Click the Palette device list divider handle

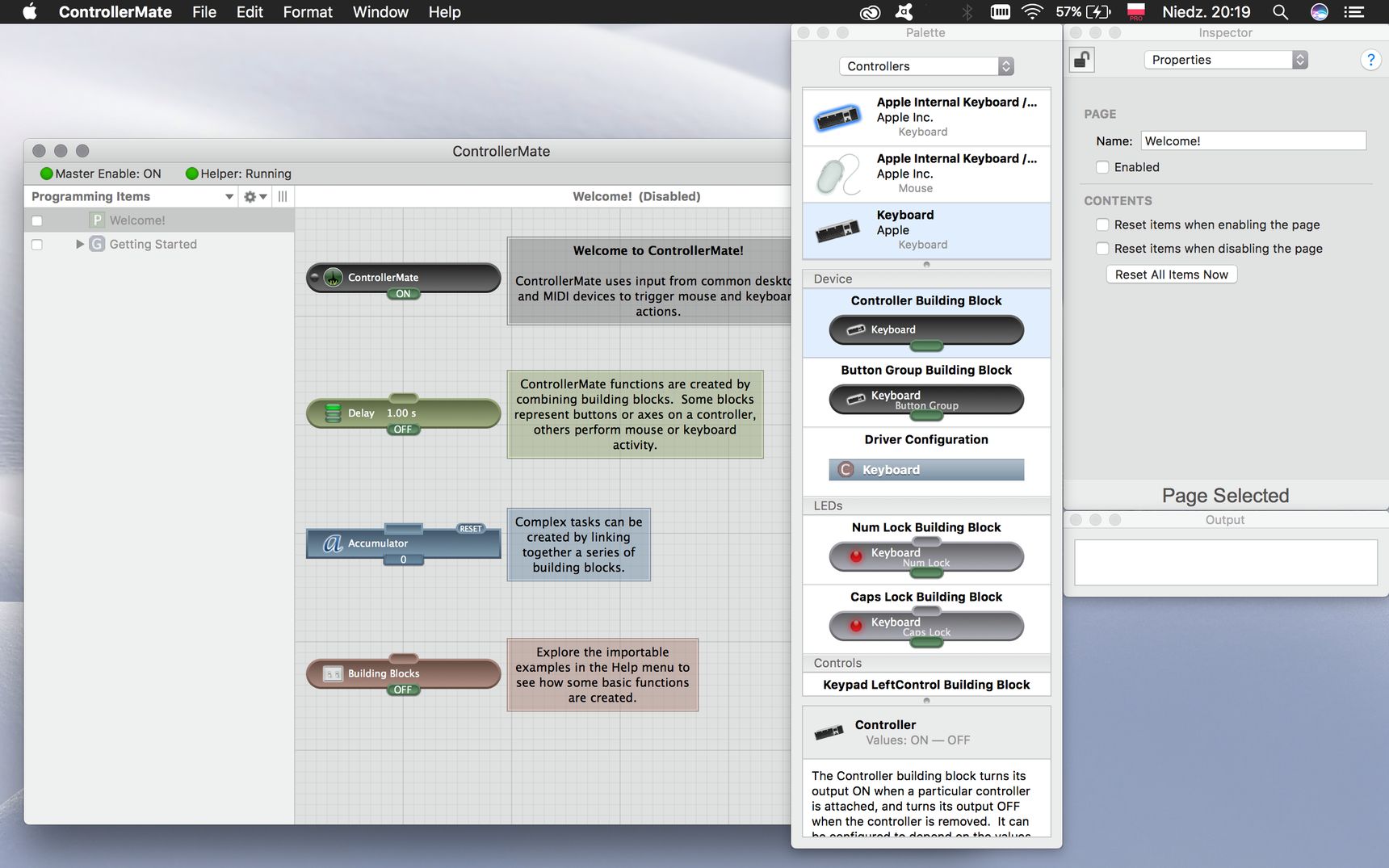tap(926, 264)
